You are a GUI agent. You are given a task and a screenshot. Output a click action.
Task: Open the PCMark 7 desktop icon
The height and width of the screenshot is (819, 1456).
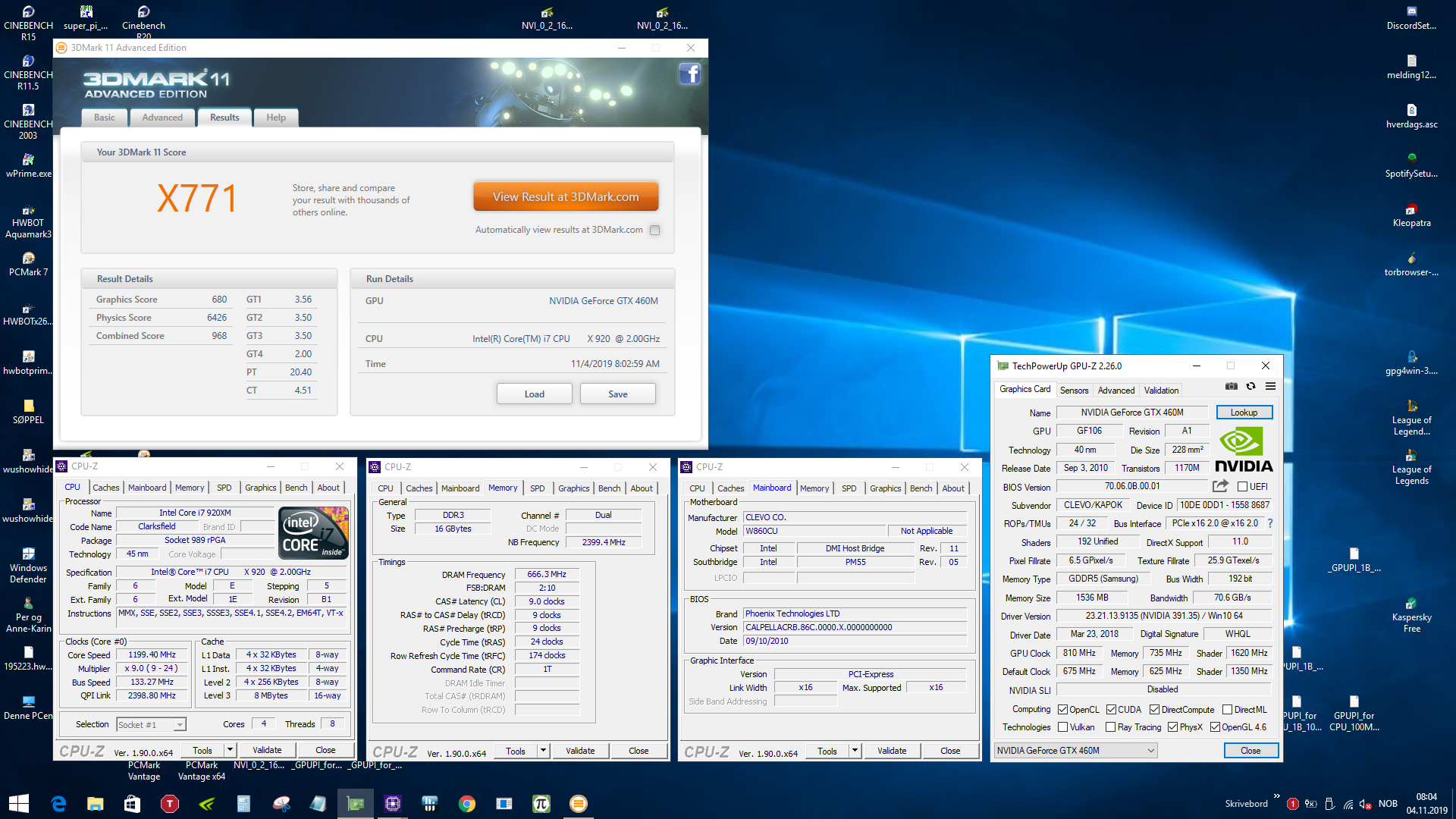click(28, 264)
